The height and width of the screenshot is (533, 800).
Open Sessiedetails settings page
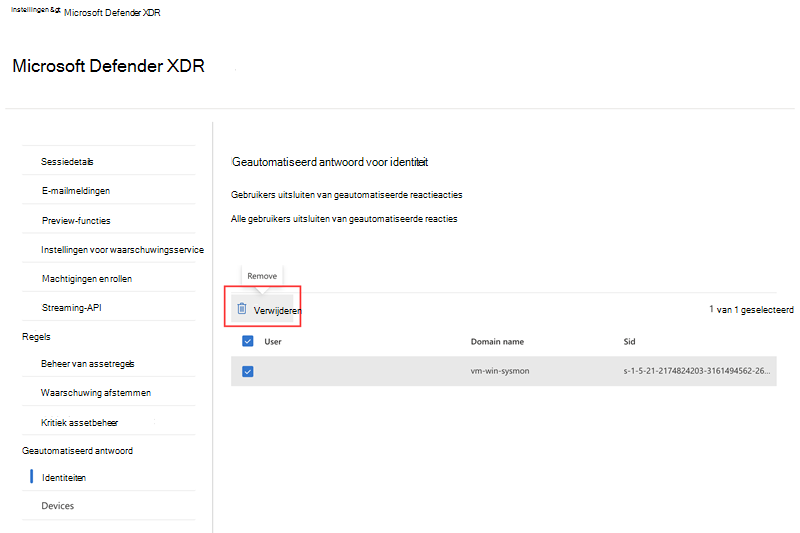pos(67,162)
